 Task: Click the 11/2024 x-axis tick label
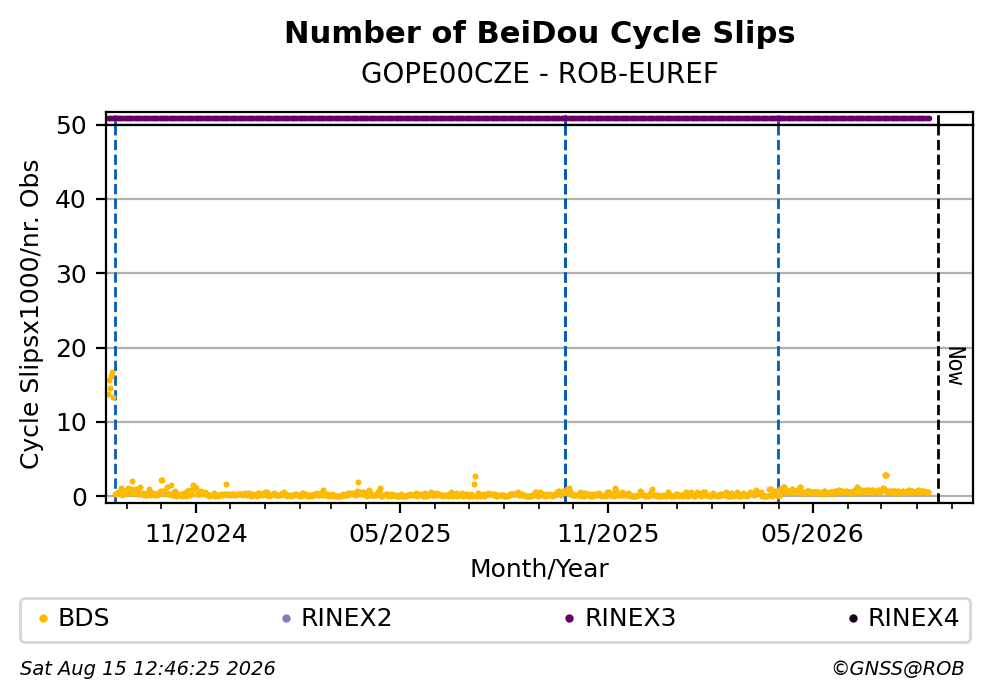coord(196,534)
